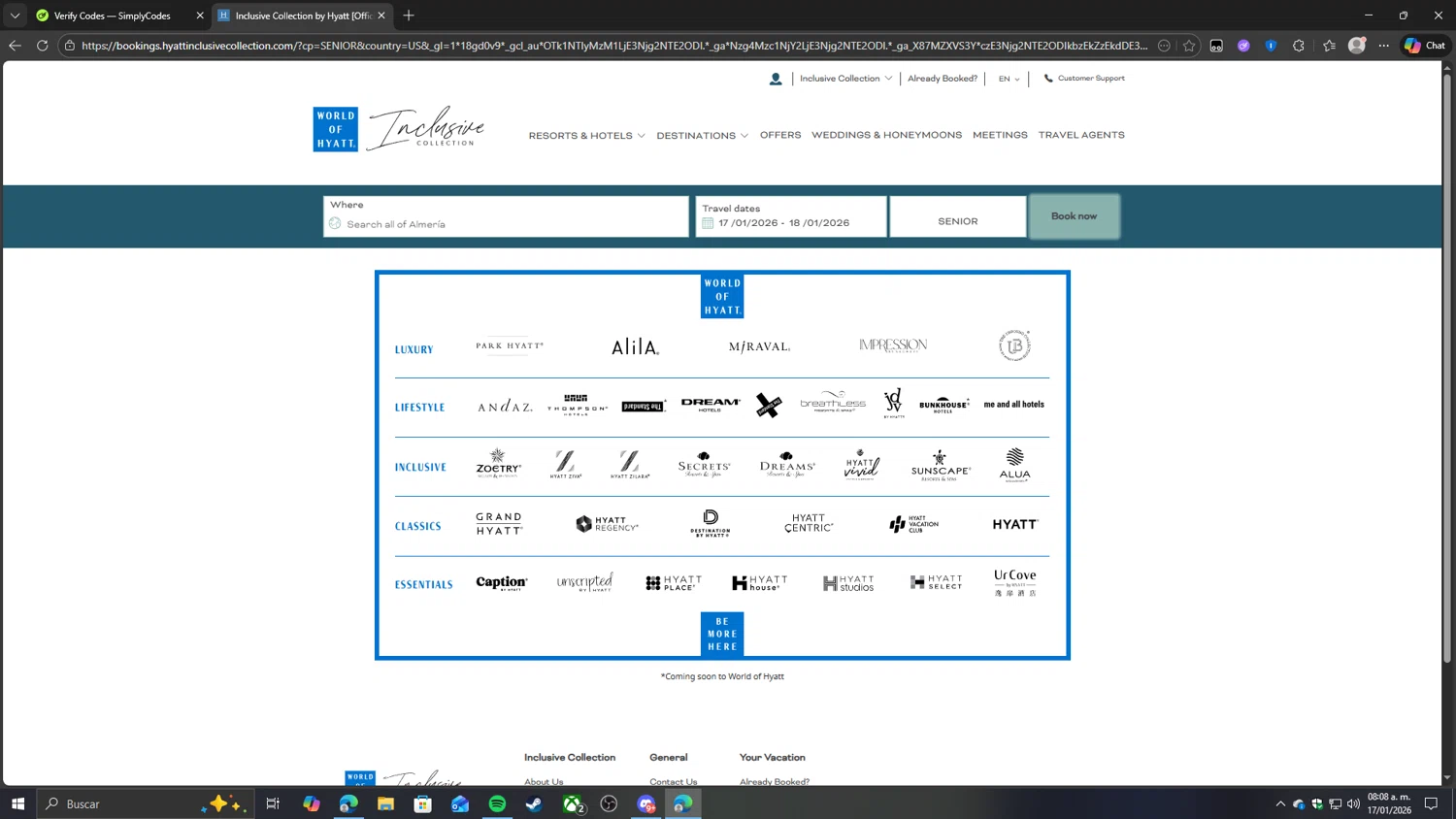Add this page to favorites star
This screenshot has width=1456, height=819.
click(1189, 46)
